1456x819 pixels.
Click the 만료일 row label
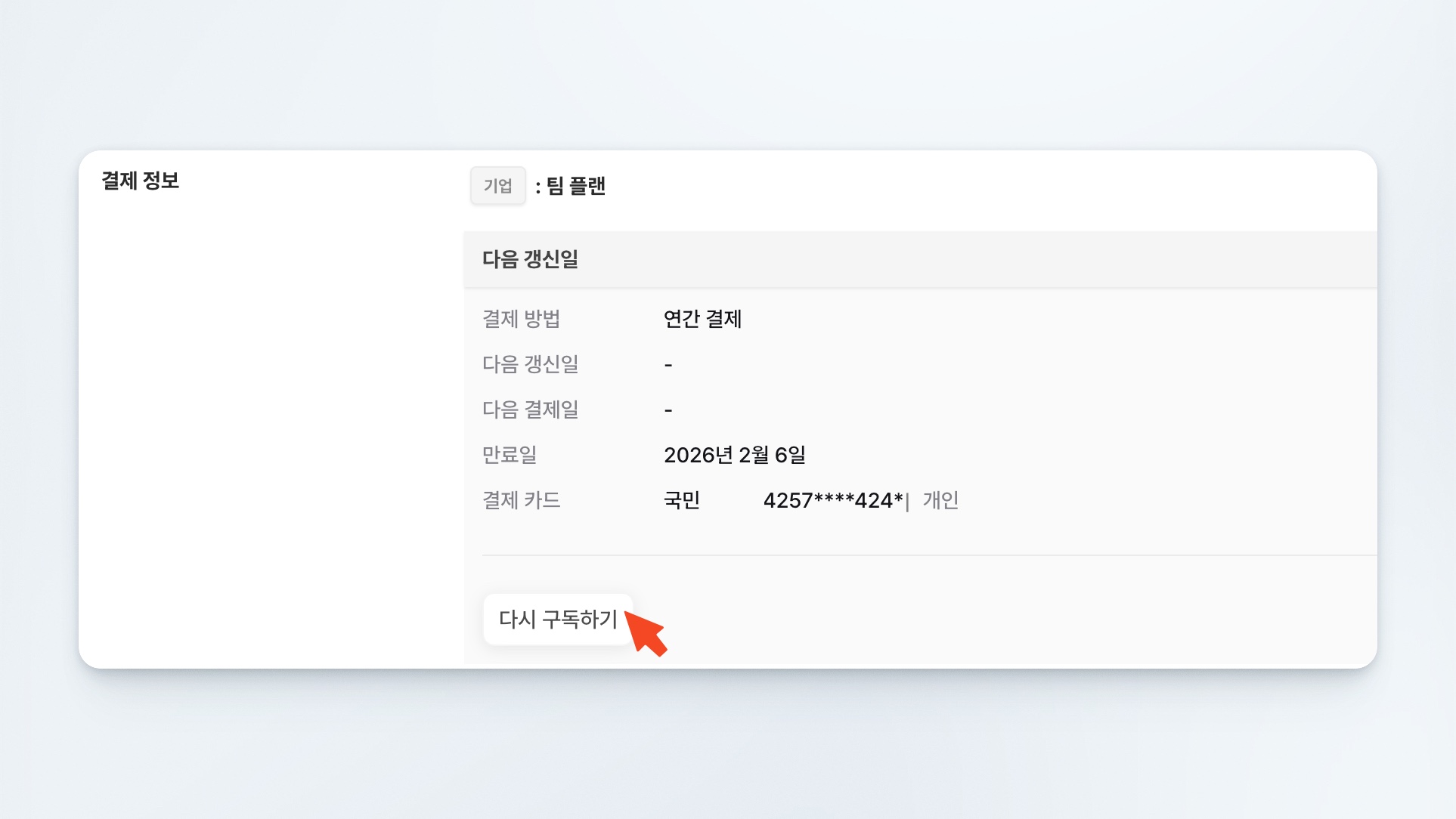(x=510, y=455)
